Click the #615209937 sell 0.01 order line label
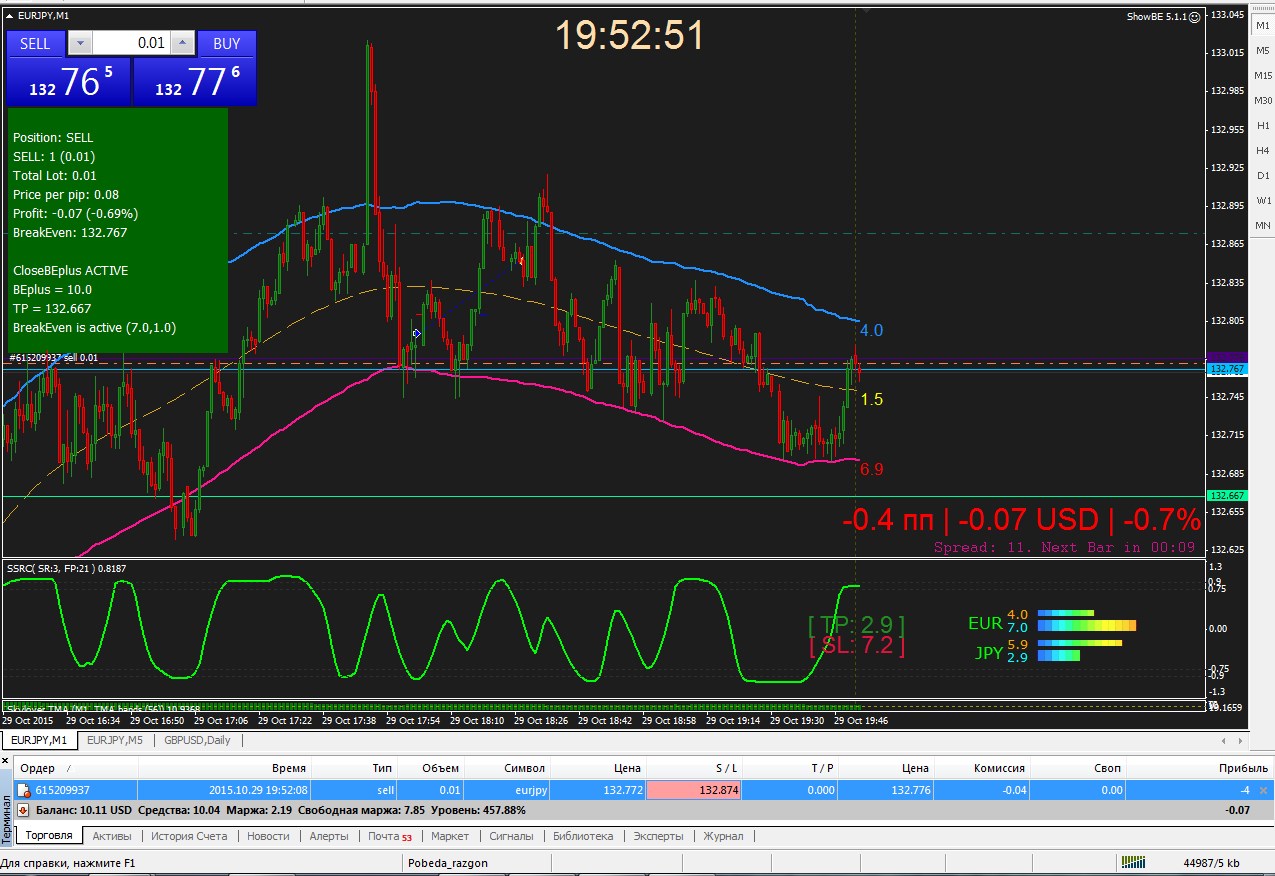1275x876 pixels. pyautogui.click(x=54, y=357)
